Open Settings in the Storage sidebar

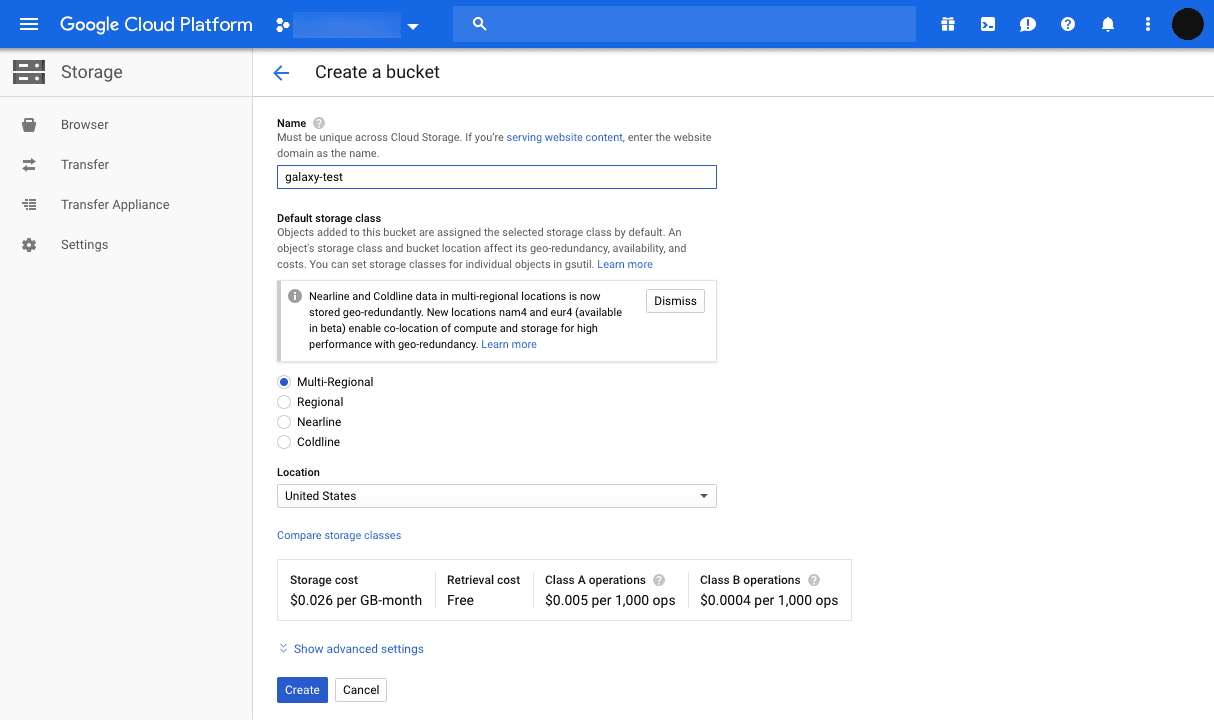84,244
